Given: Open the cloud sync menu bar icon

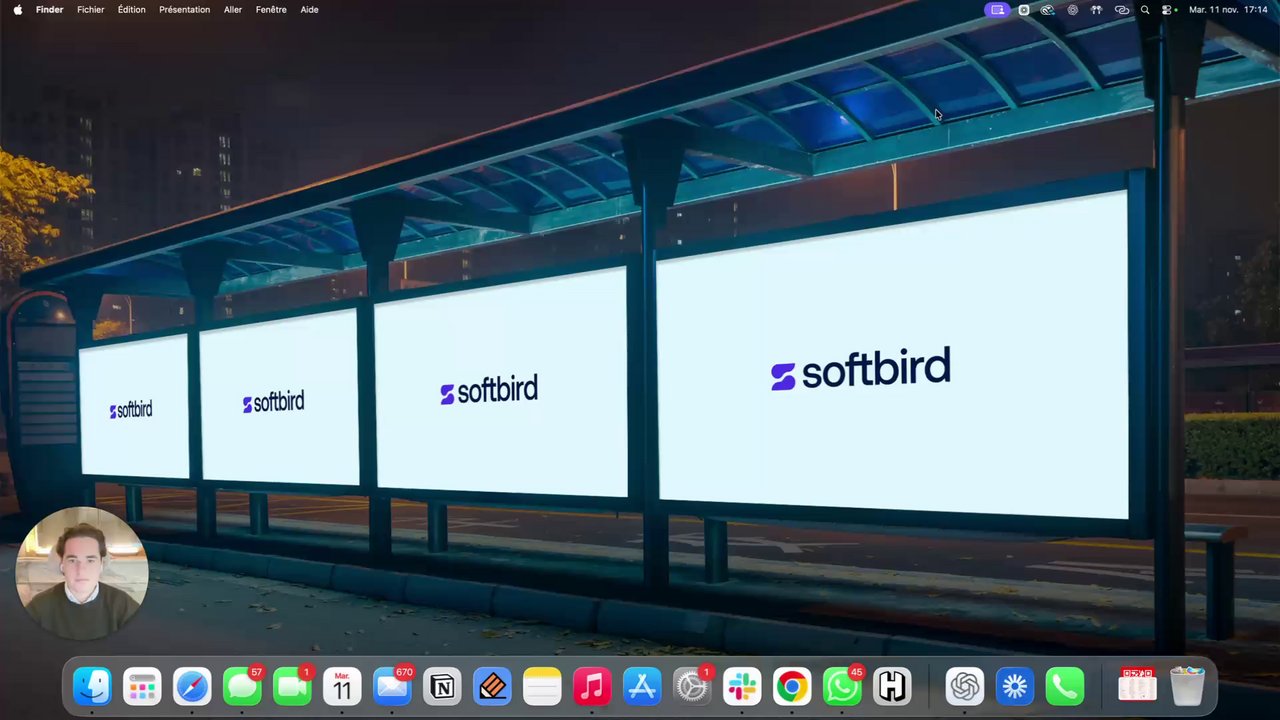Looking at the screenshot, I should pos(1048,9).
